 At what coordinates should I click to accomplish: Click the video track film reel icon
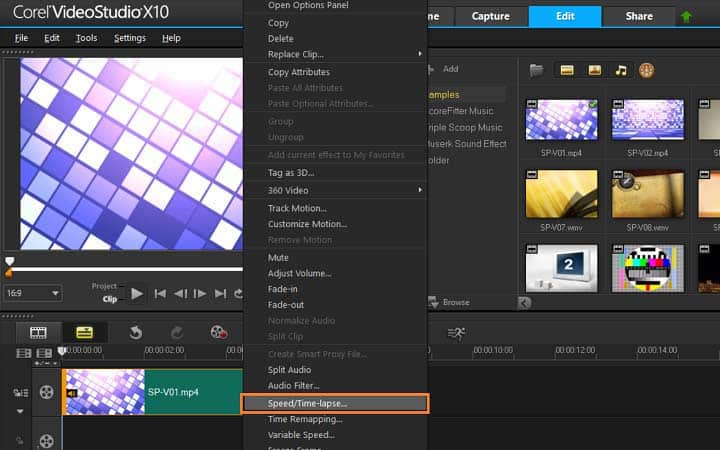(46, 392)
